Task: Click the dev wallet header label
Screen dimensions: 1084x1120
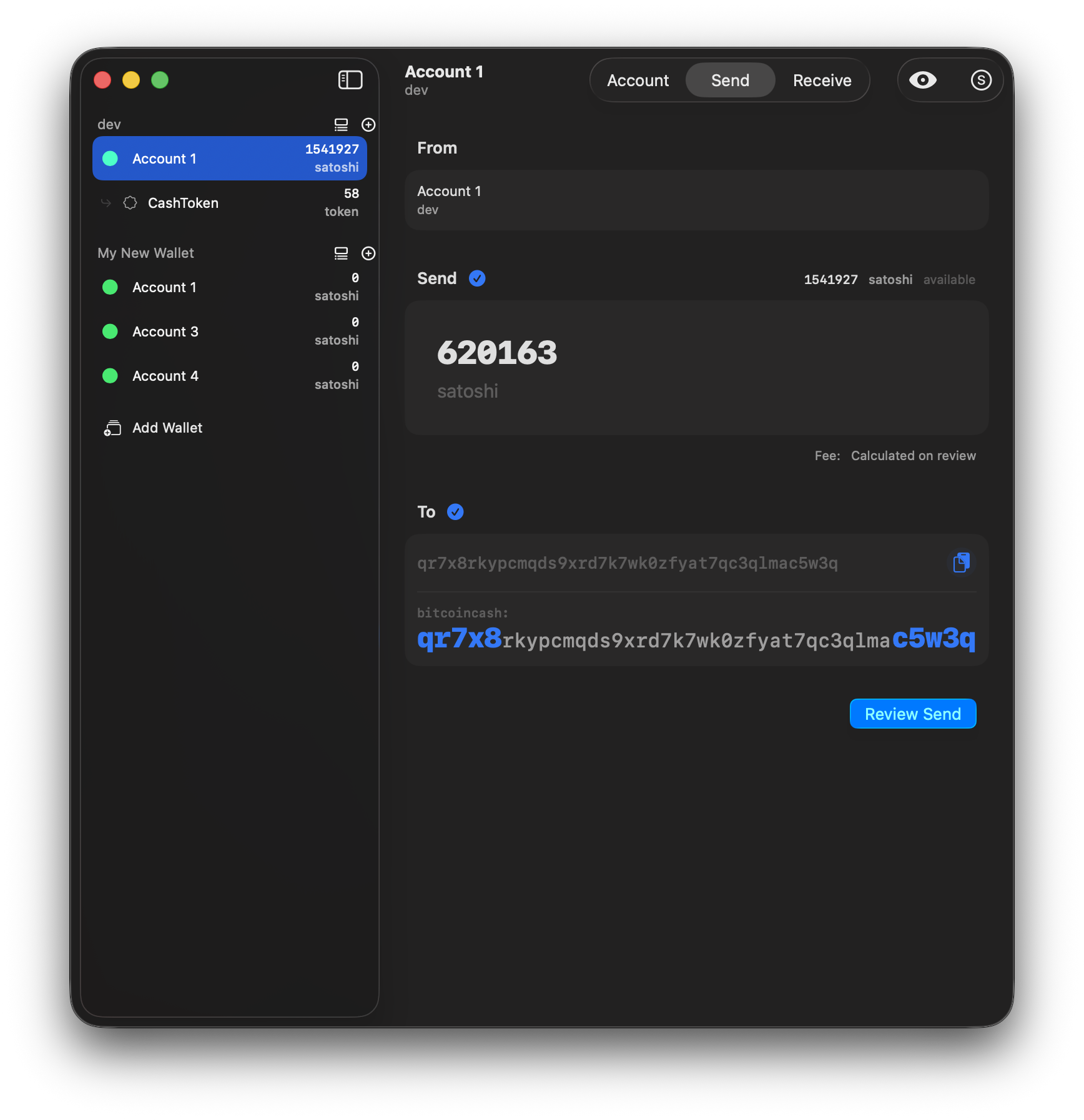Action: coord(109,124)
